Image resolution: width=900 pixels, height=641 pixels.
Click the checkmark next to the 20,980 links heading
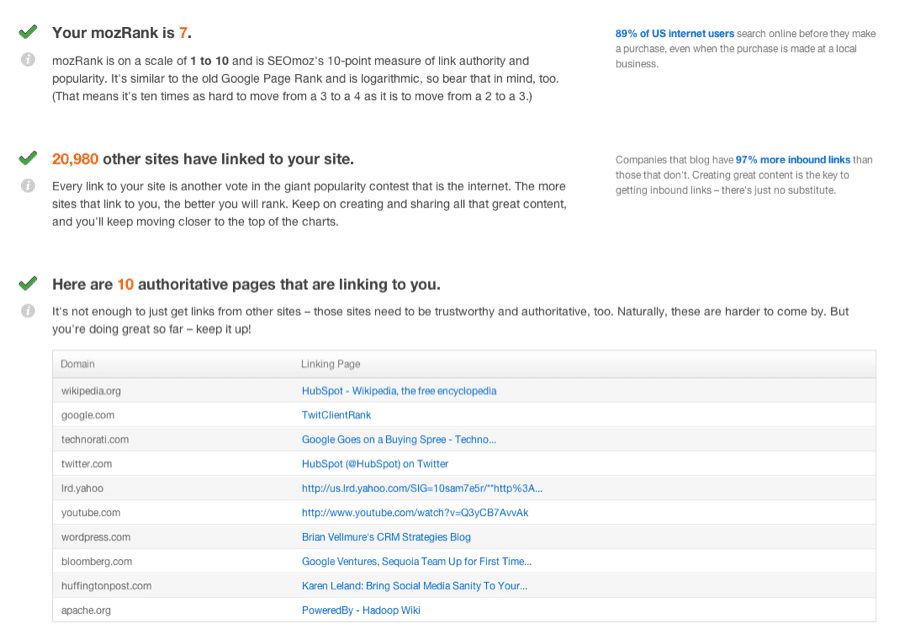(27, 157)
